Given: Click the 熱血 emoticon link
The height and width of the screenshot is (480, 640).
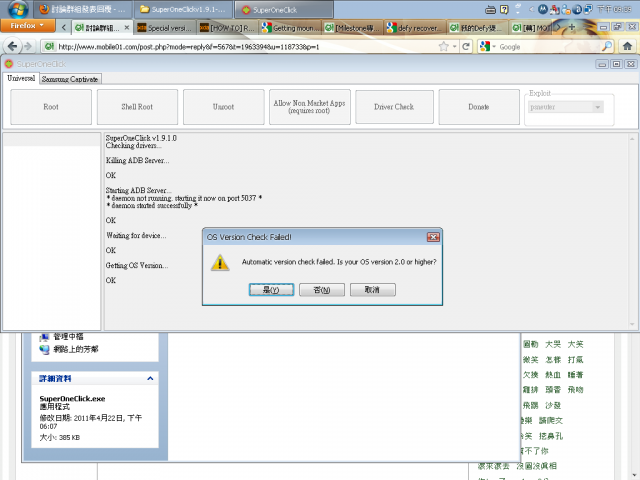Looking at the screenshot, I should point(553,375).
